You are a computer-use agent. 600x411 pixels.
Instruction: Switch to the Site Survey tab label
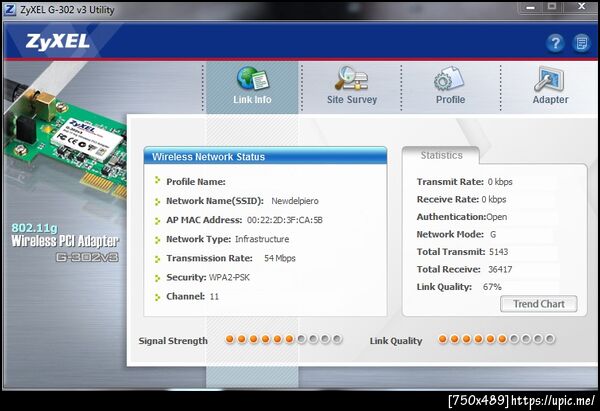click(x=352, y=99)
